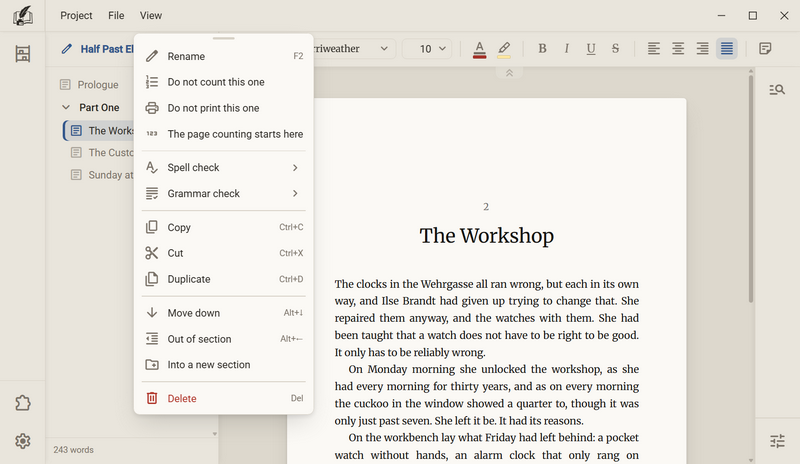Choose Duplicate in the context menu
The image size is (800, 464).
tap(223, 279)
